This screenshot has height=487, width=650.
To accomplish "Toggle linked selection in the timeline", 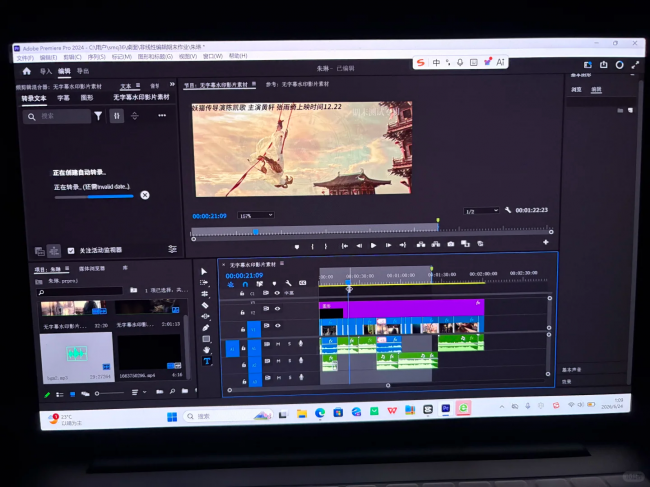I will point(260,284).
